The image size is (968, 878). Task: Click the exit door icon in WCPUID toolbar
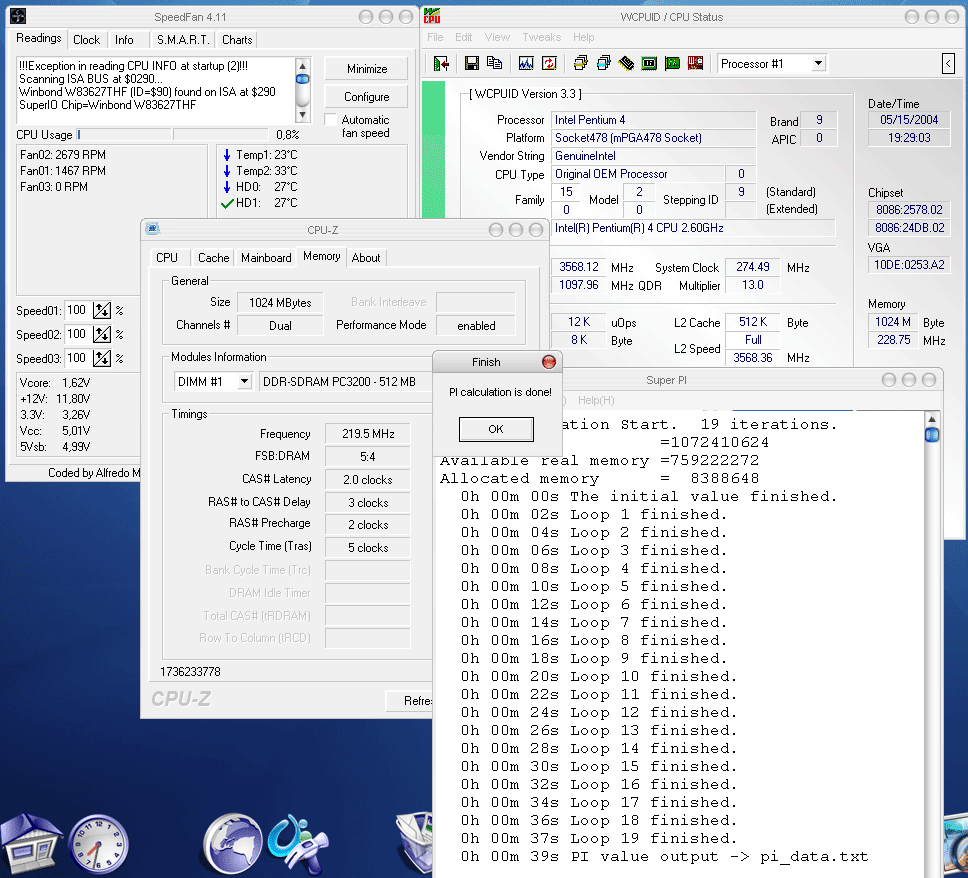(x=441, y=64)
